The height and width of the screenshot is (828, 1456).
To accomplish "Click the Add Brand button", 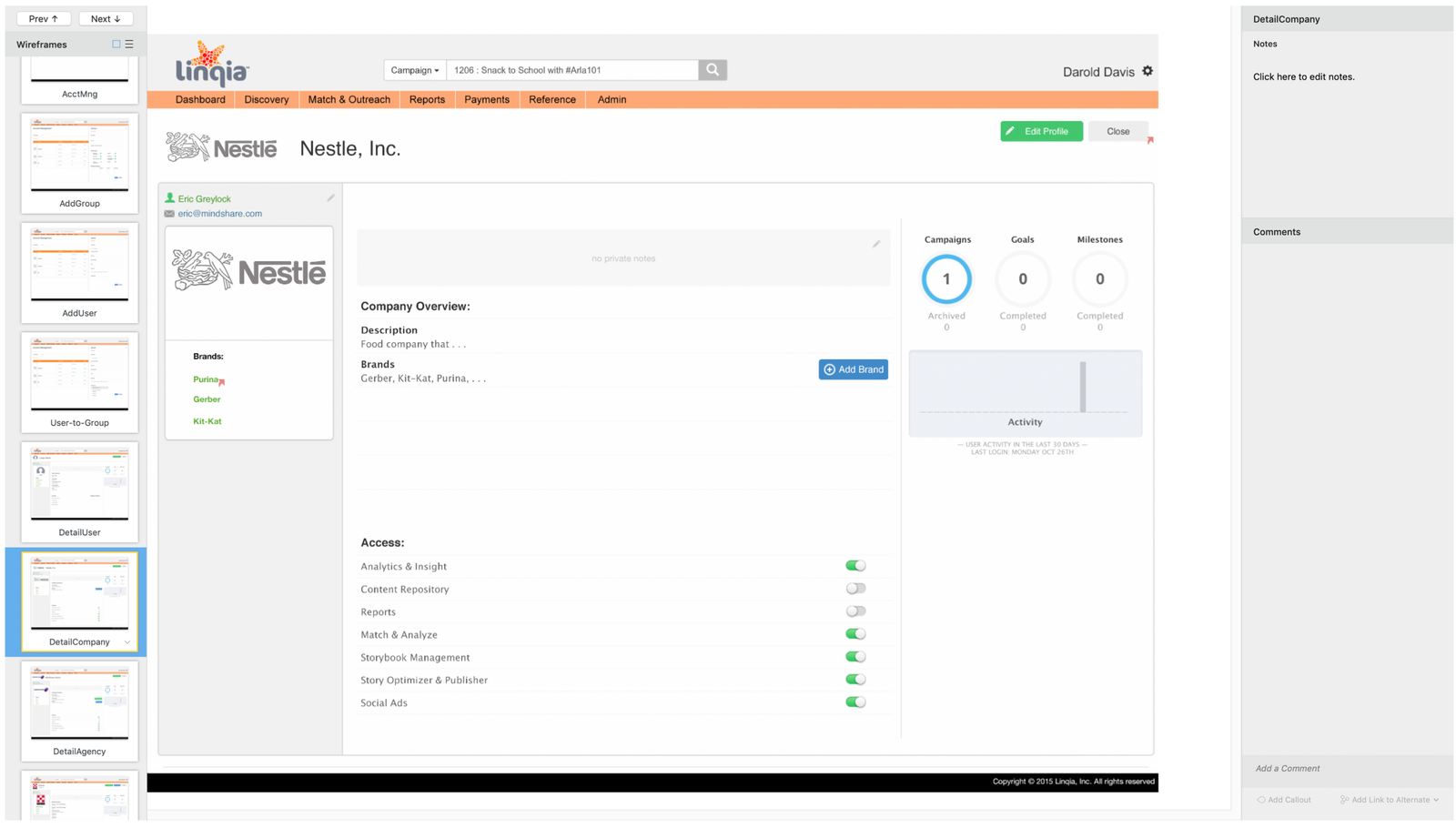I will [853, 369].
